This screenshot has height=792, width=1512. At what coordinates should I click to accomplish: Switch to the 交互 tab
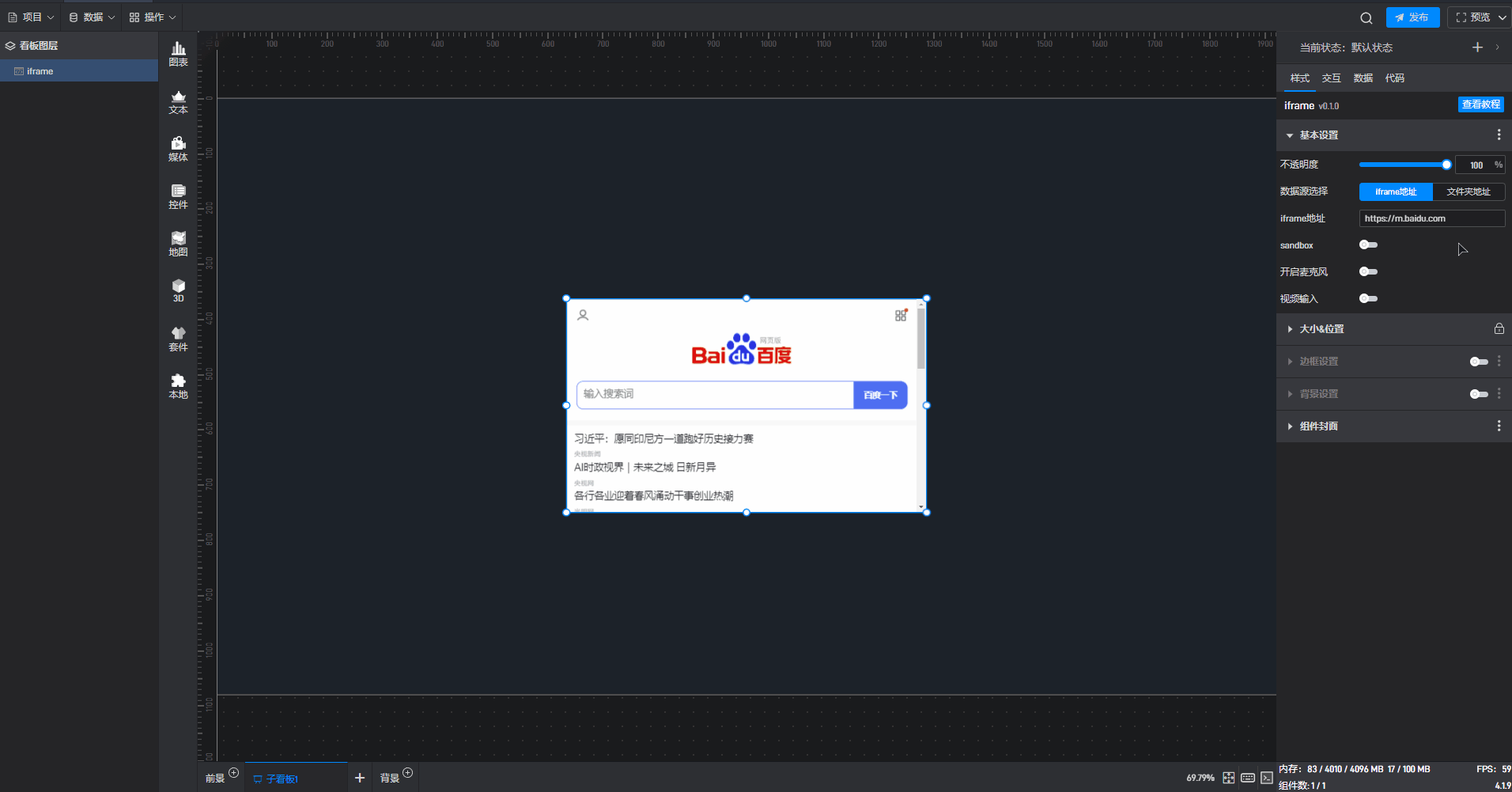(x=1332, y=78)
